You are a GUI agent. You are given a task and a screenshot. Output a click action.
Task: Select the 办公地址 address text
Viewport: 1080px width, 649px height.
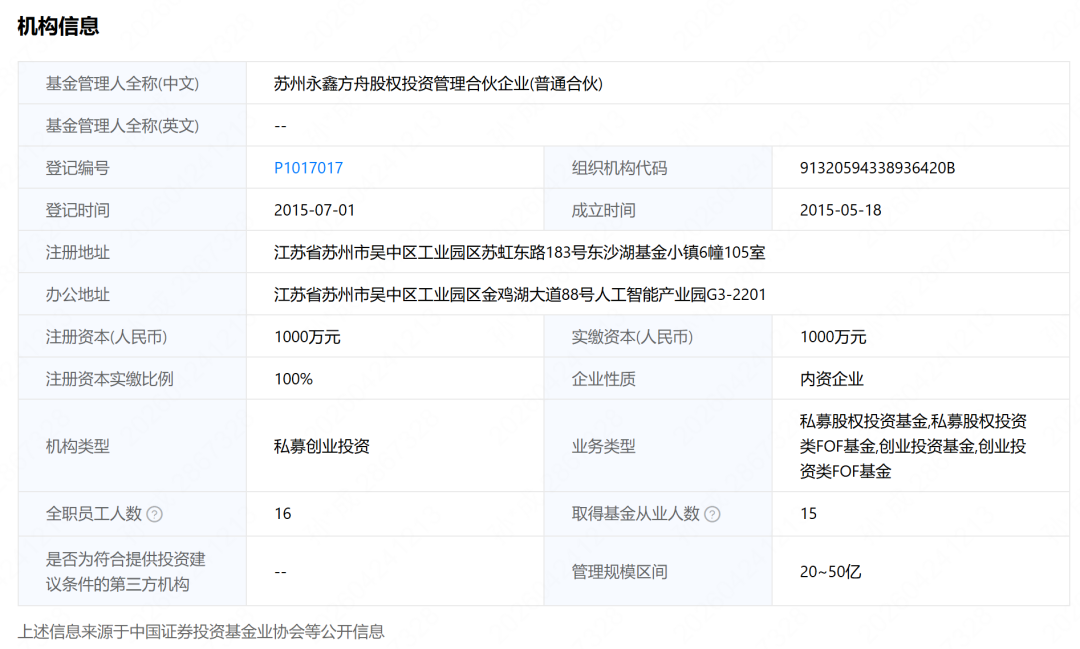tap(520, 294)
